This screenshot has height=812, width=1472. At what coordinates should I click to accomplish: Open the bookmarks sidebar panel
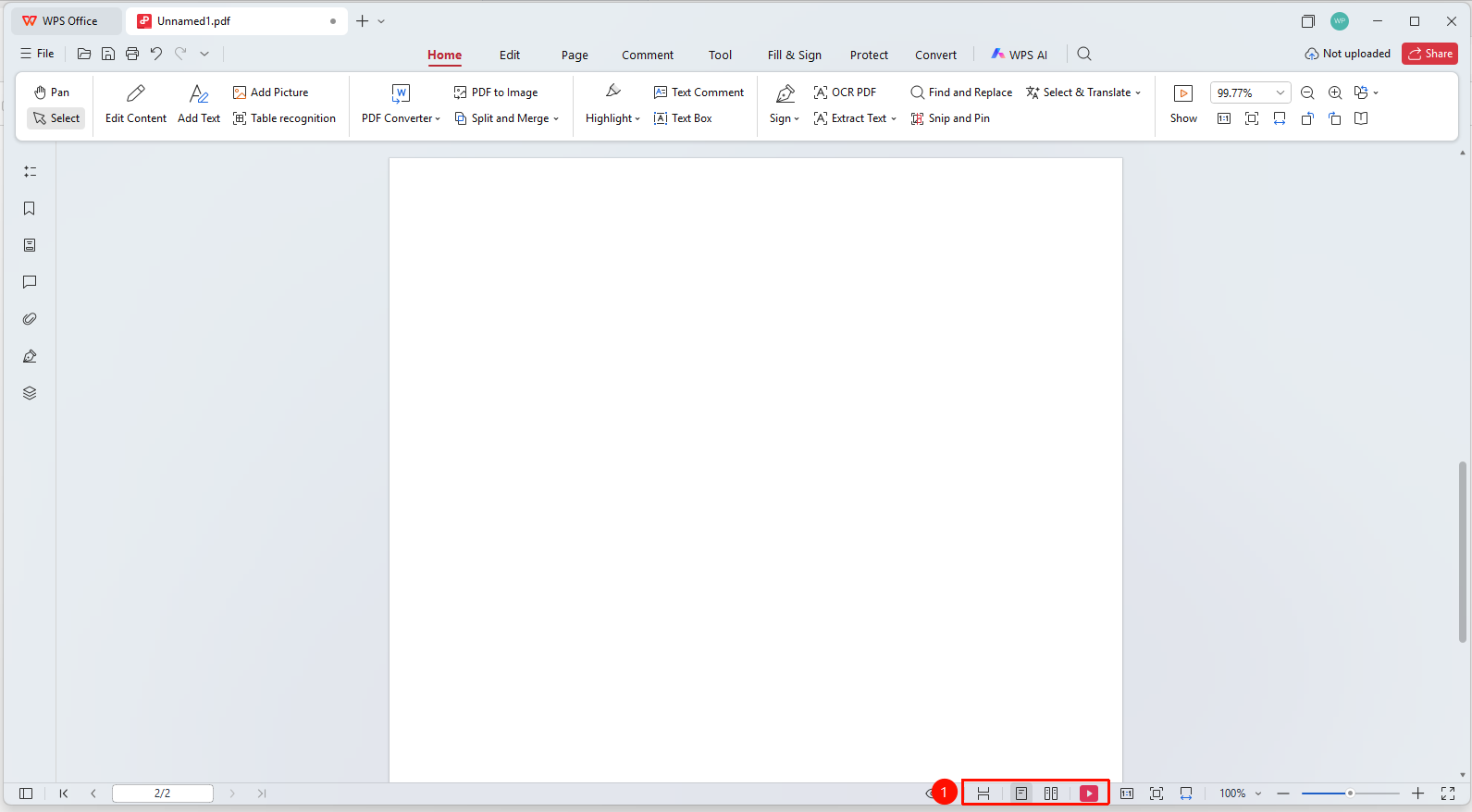tap(30, 209)
